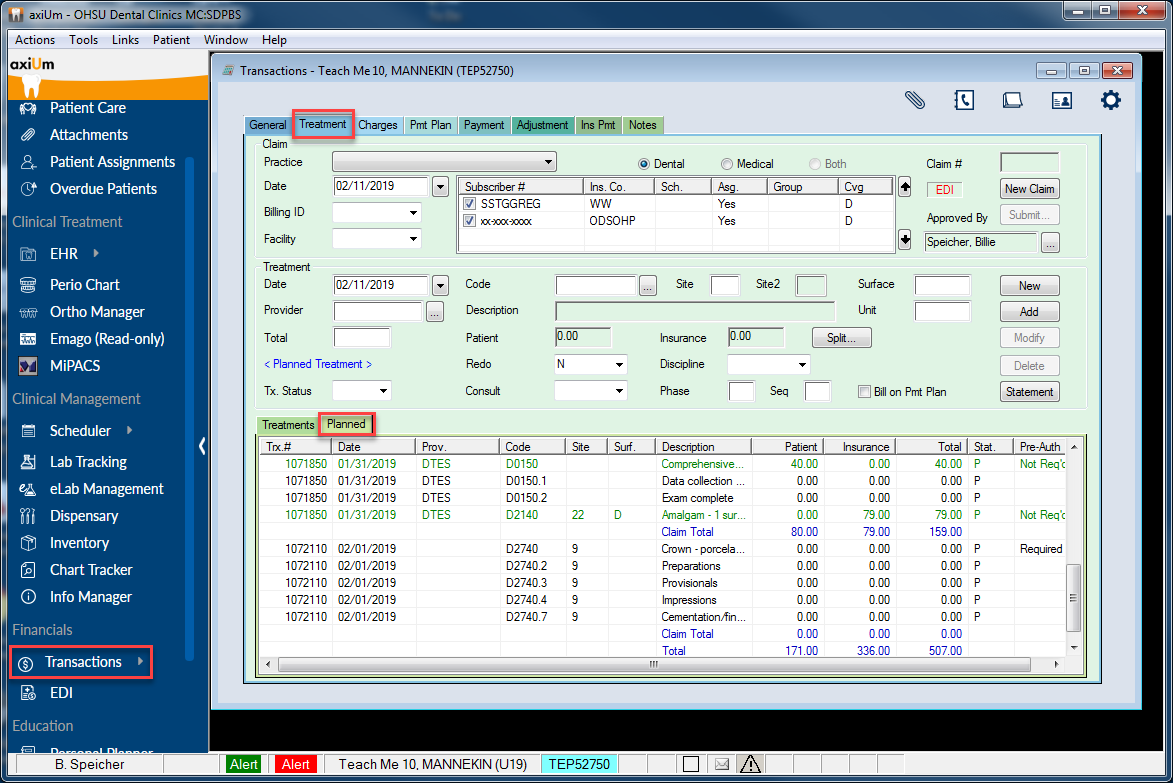The height and width of the screenshot is (783, 1173).
Task: Open settings gear in Transactions window
Action: coord(1111,100)
